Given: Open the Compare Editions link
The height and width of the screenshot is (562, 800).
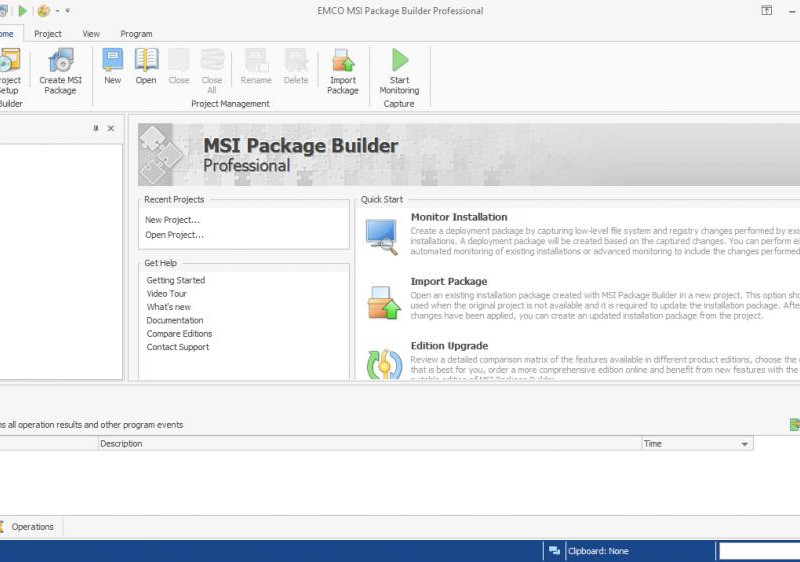Looking at the screenshot, I should tap(180, 333).
